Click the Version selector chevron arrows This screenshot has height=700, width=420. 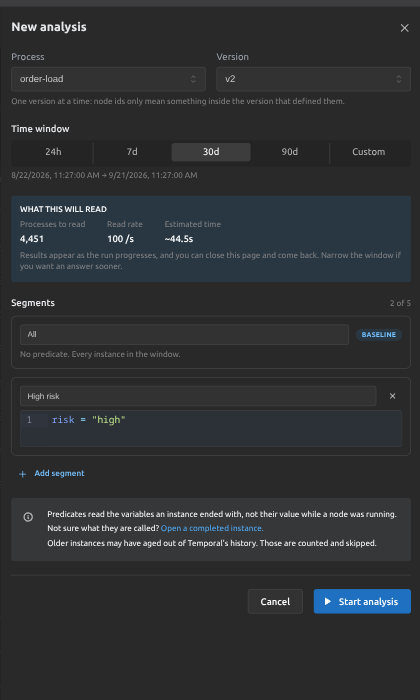tap(399, 79)
